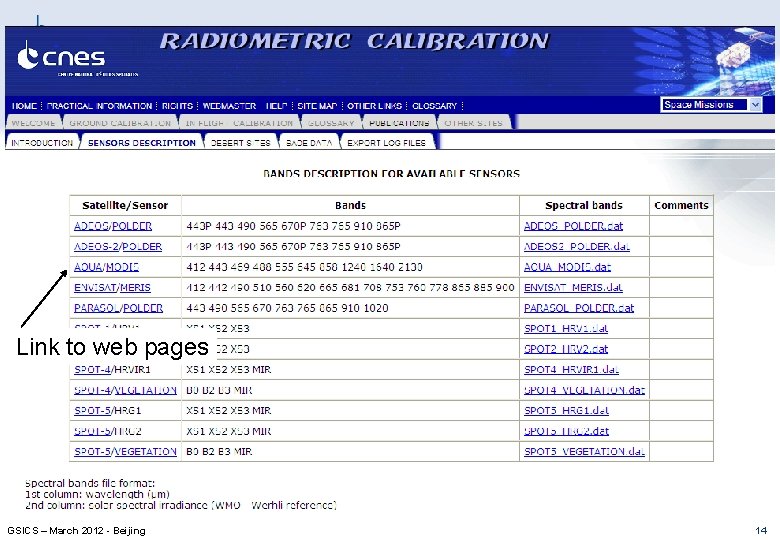Follow POLDER link in ADEOS row

[x=132, y=226]
